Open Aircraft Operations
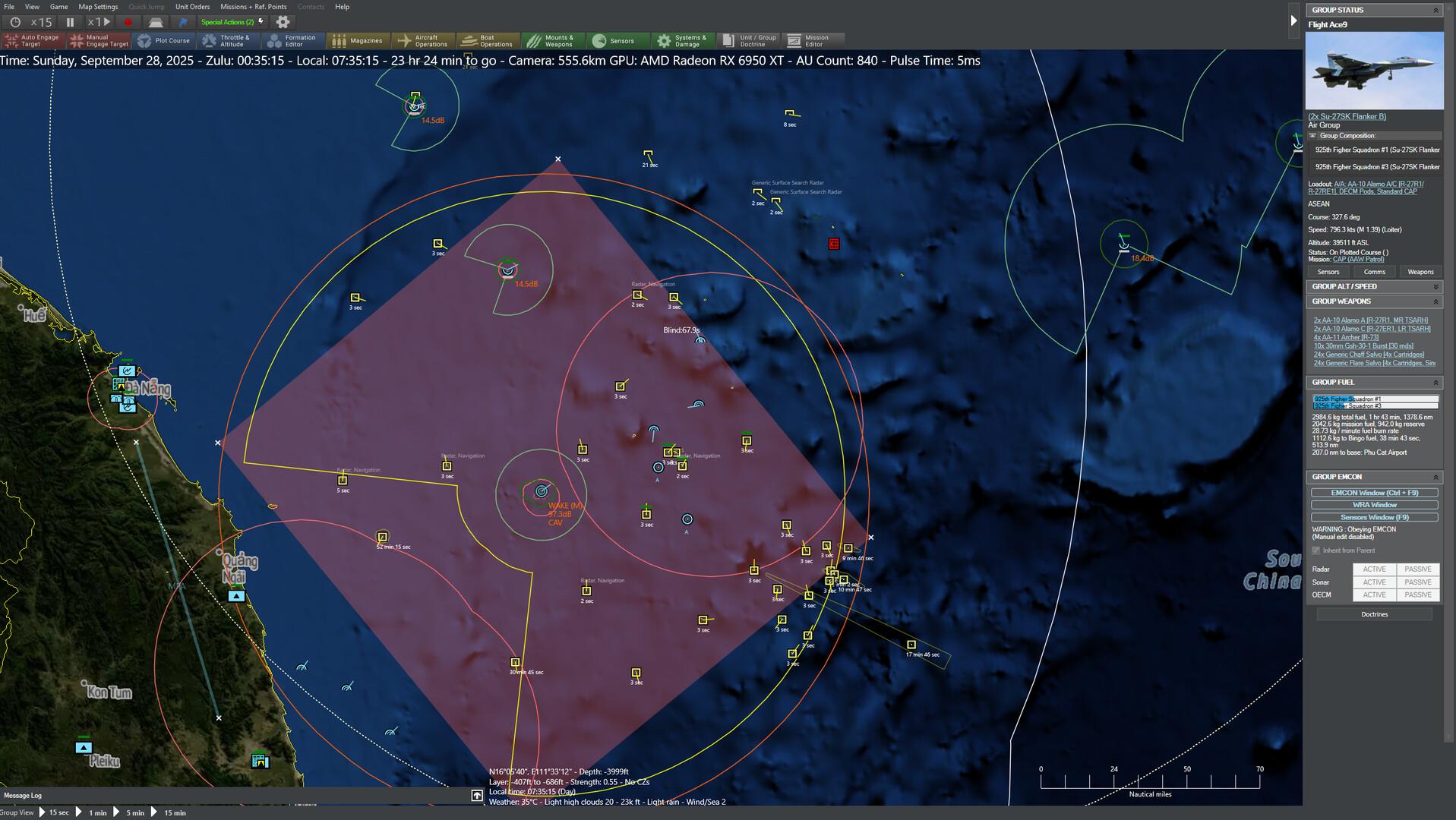1456x820 pixels. (423, 40)
